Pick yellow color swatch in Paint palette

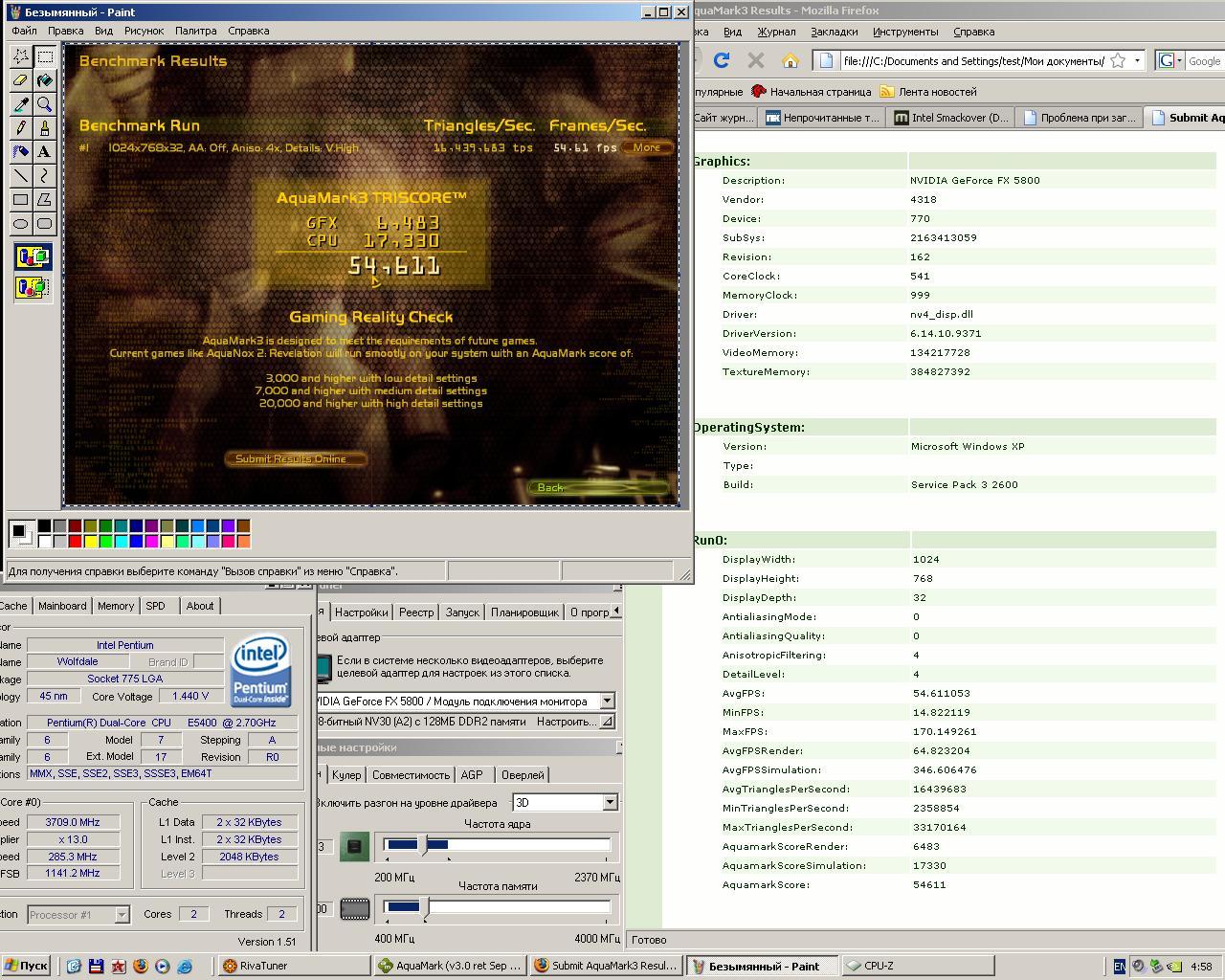(90, 541)
